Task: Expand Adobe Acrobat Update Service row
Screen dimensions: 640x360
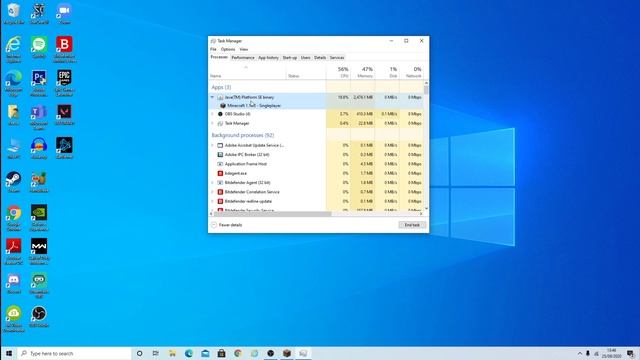Action: pos(212,145)
